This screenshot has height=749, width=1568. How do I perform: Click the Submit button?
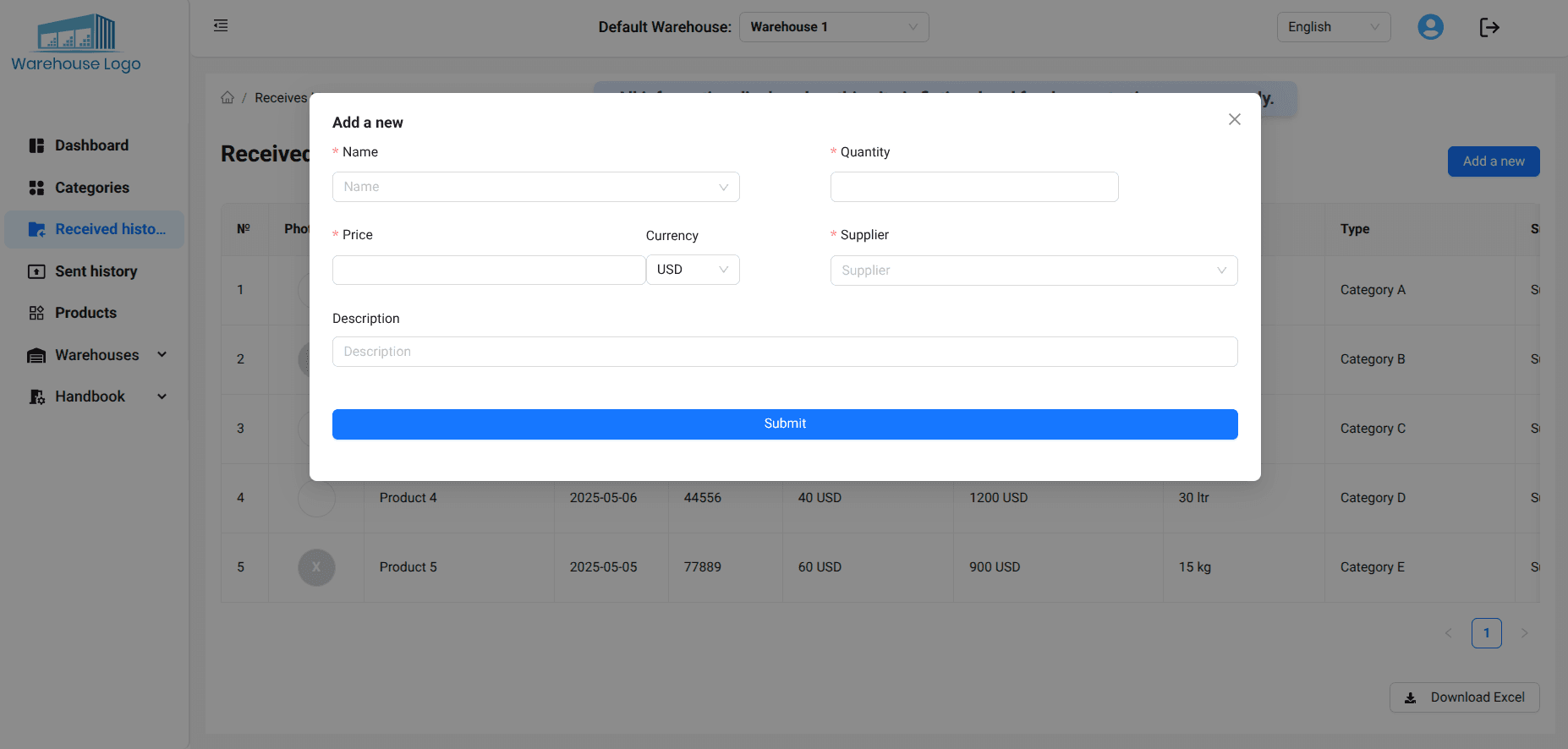tap(785, 424)
